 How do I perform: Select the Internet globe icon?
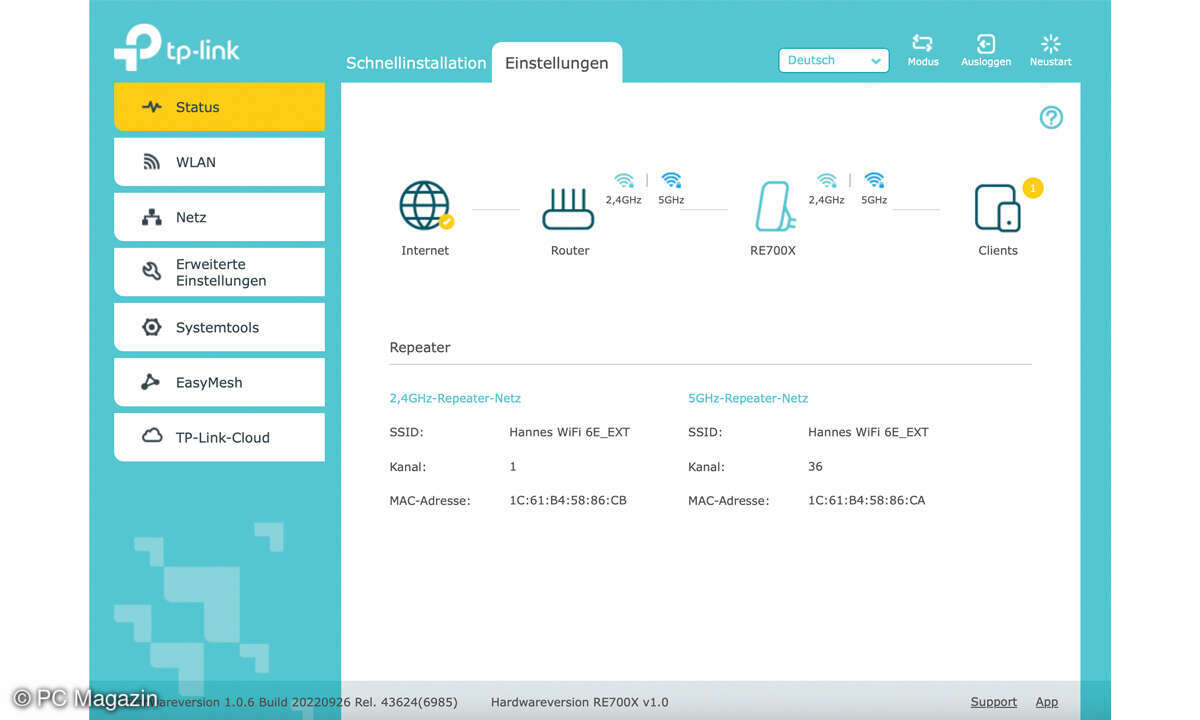point(425,206)
